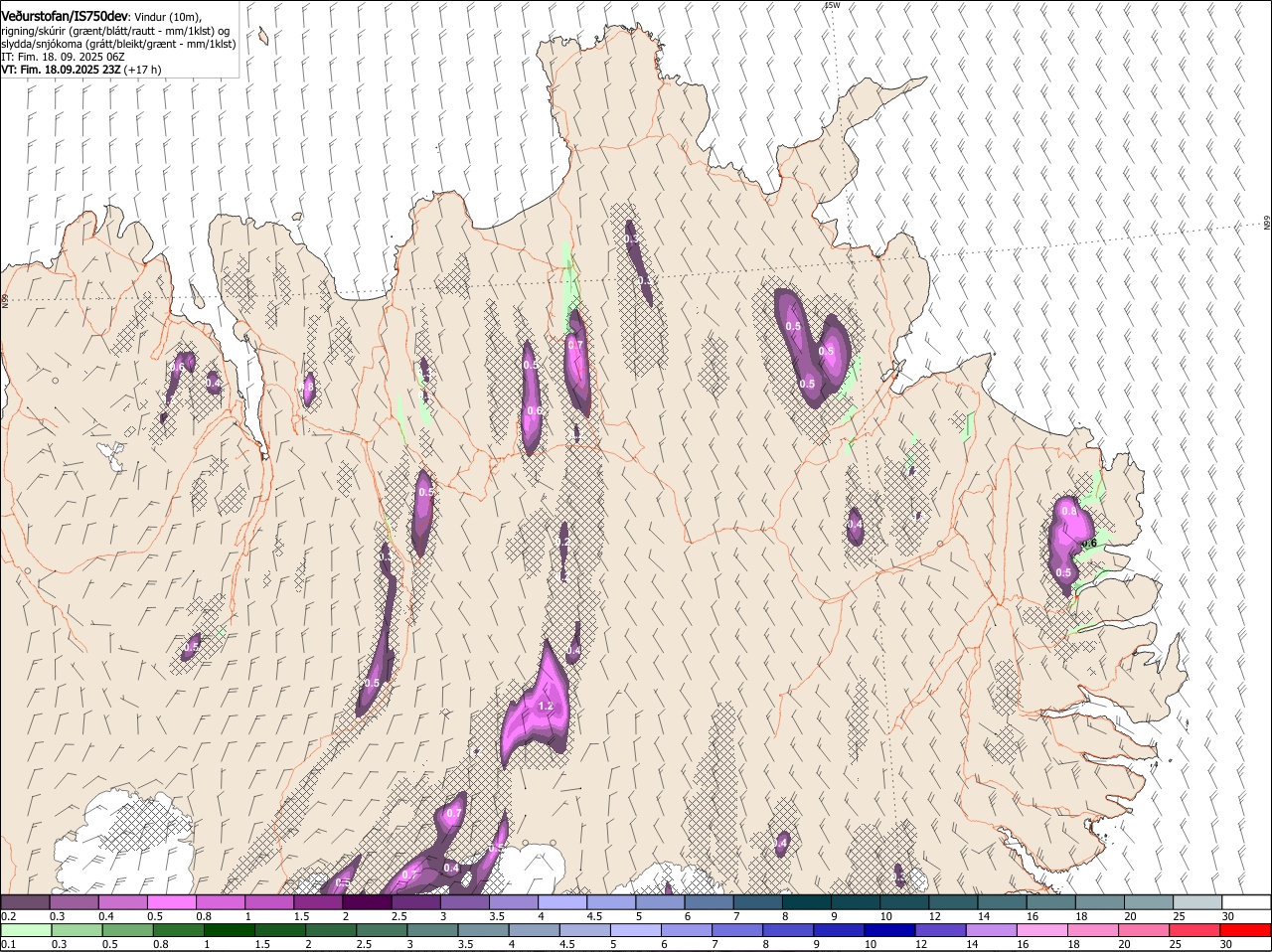Viewport: 1272px width, 952px height.
Task: Click the '0.2' label of the purple legend
Action: point(8,916)
